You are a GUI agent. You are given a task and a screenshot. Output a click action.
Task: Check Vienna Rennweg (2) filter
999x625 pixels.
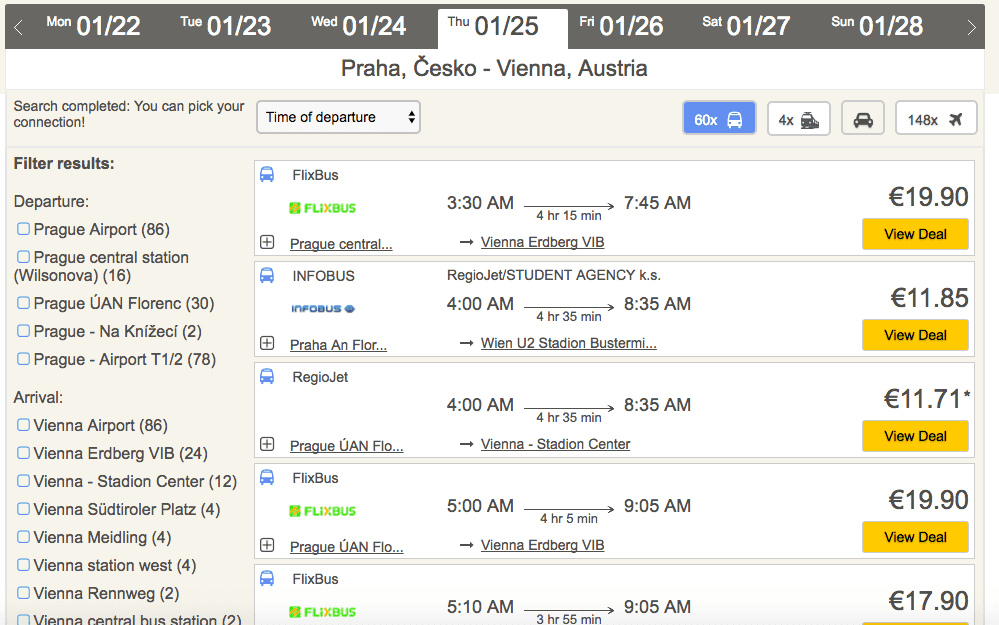click(24, 593)
